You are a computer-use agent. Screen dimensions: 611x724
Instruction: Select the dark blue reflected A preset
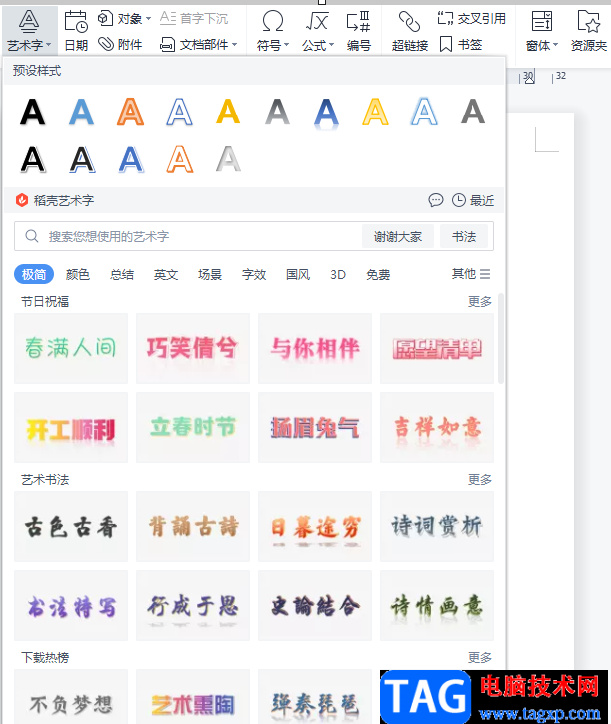[326, 113]
